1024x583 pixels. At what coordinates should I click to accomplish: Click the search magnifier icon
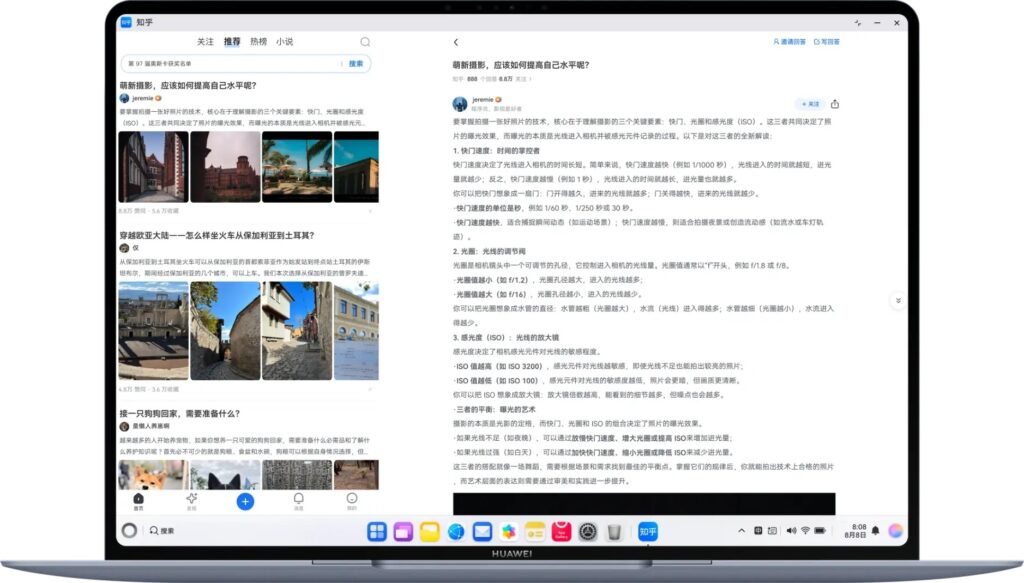pos(364,42)
